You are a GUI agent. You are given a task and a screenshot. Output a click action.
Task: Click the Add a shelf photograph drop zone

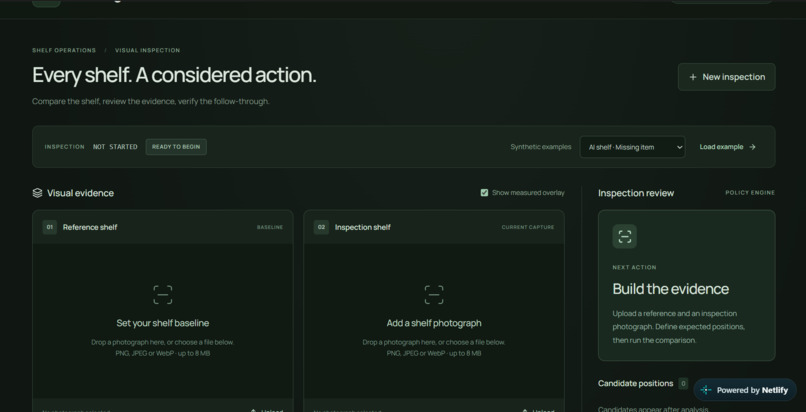click(x=434, y=321)
